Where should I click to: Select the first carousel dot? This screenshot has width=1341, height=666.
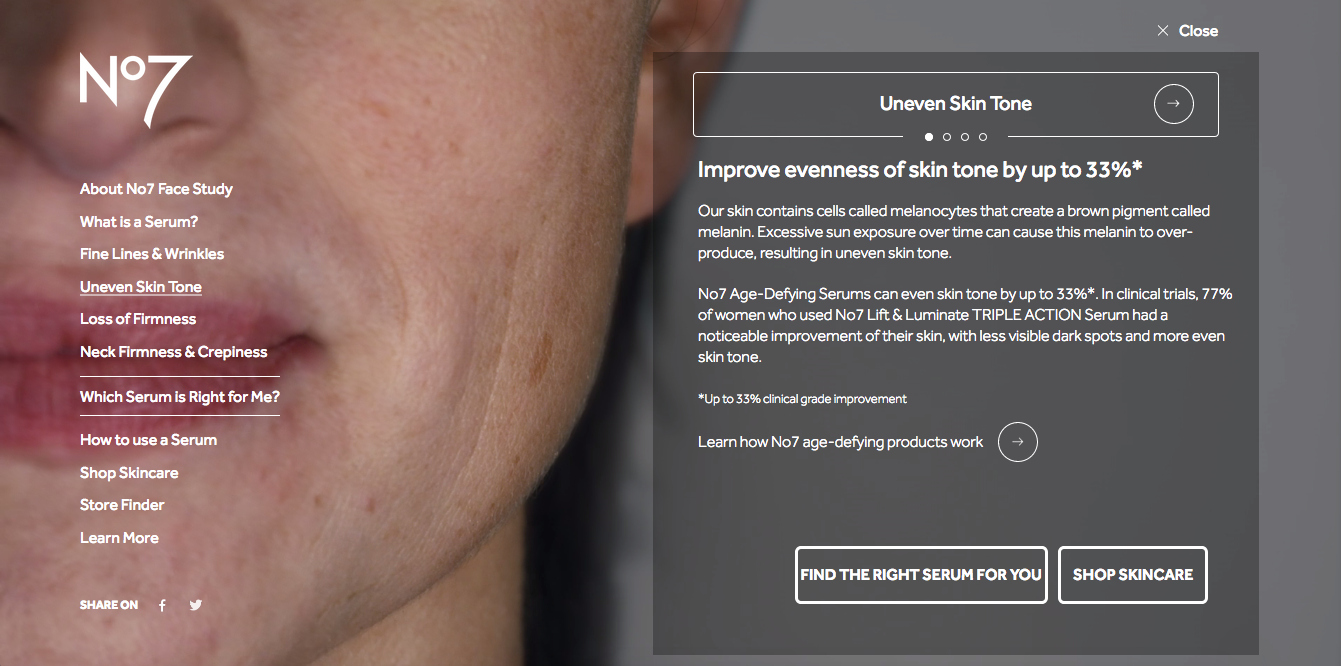929,137
